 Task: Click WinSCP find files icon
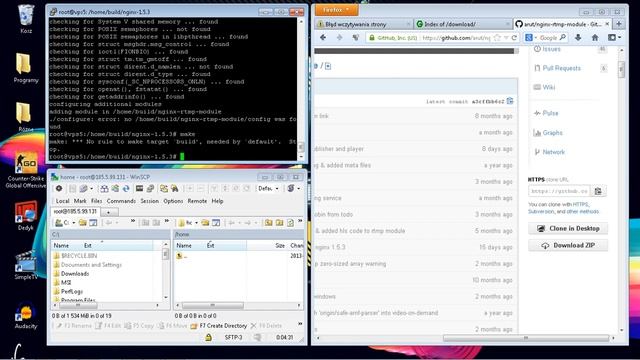click(x=175, y=188)
